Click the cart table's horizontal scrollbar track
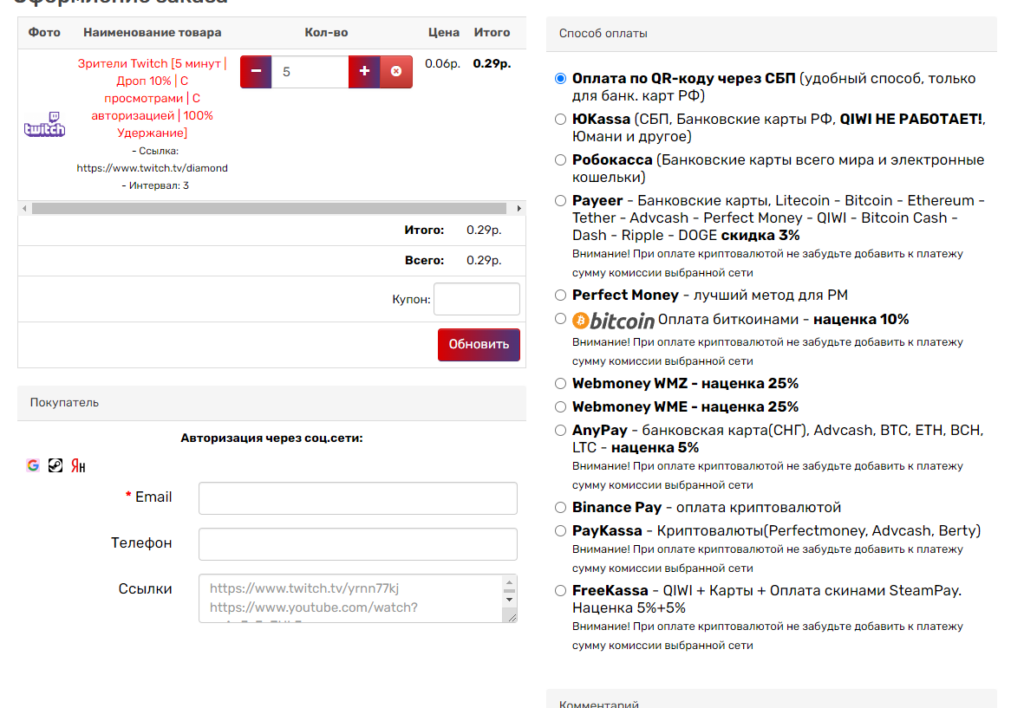The width and height of the screenshot is (1024, 708). coord(269,208)
